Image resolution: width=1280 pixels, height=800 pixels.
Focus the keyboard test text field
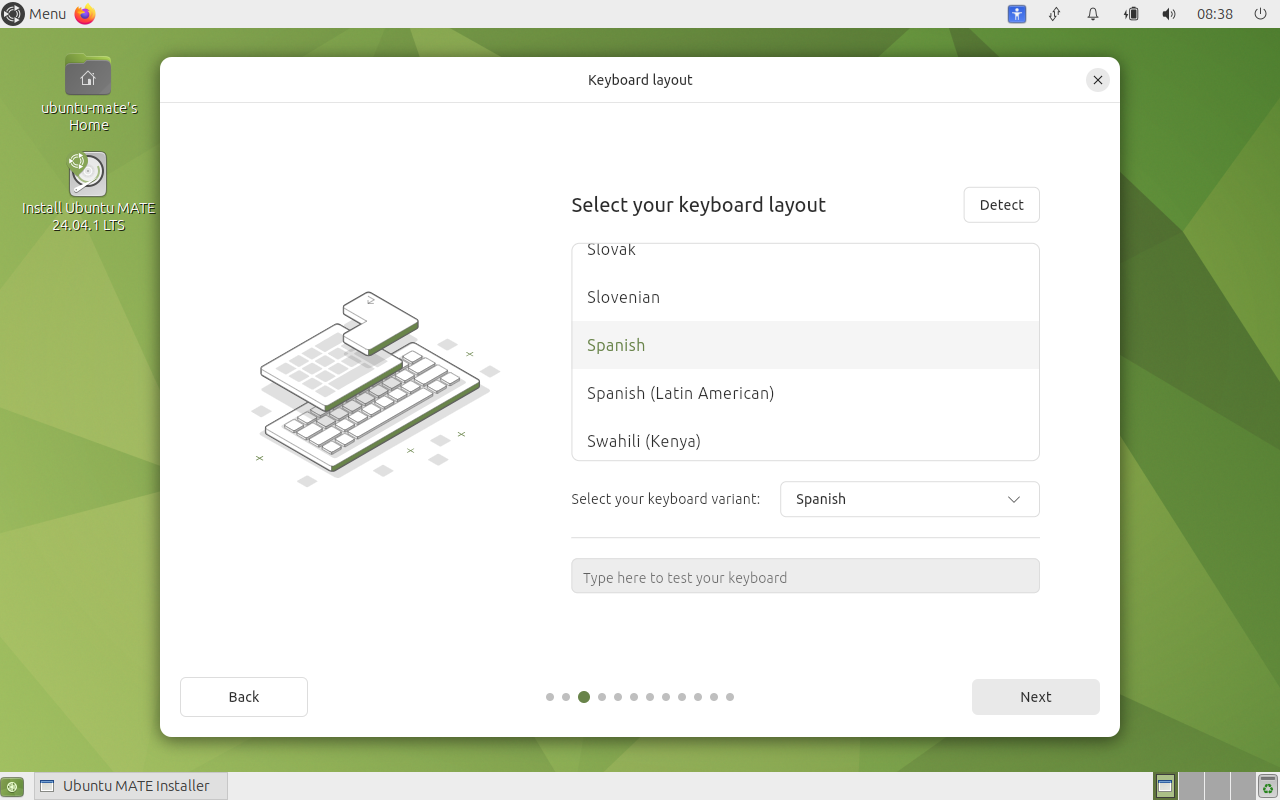pyautogui.click(x=805, y=577)
